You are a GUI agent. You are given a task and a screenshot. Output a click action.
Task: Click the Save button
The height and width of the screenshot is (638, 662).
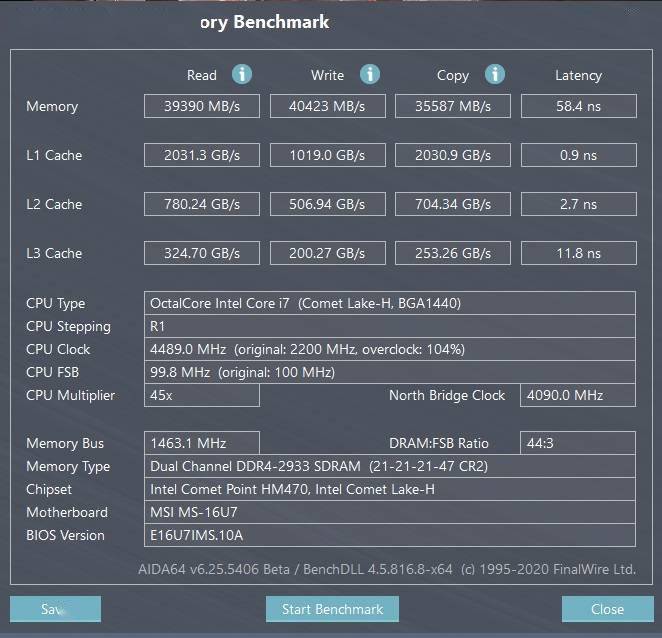click(x=55, y=609)
